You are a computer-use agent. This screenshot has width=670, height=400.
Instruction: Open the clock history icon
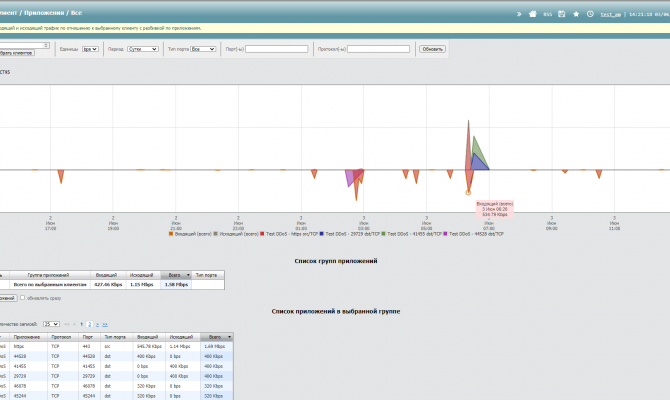[x=590, y=14]
